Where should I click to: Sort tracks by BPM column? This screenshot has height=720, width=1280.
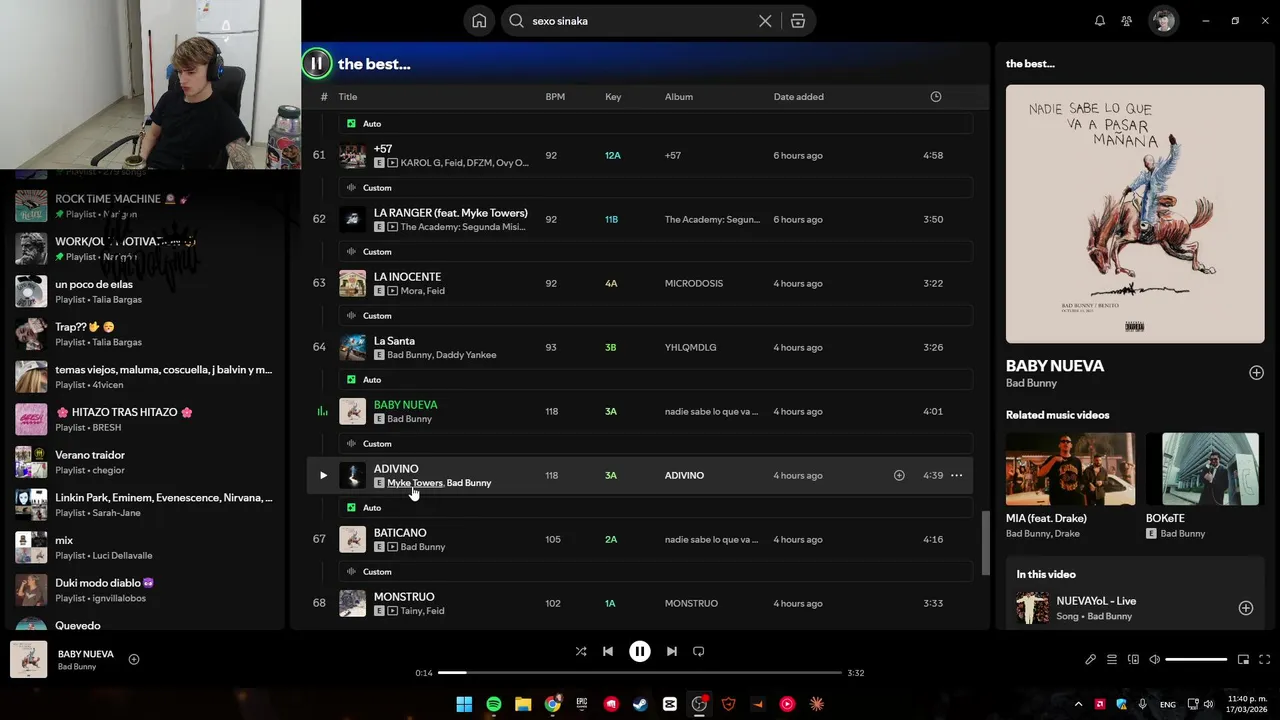[555, 97]
